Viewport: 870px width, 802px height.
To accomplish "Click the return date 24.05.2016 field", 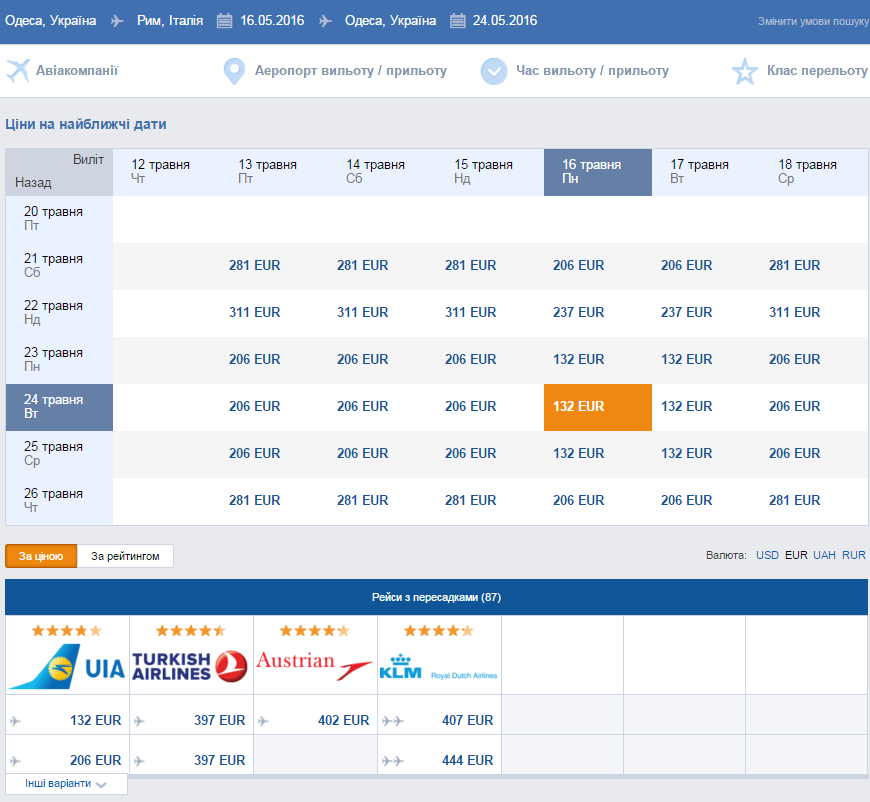I will tap(505, 21).
